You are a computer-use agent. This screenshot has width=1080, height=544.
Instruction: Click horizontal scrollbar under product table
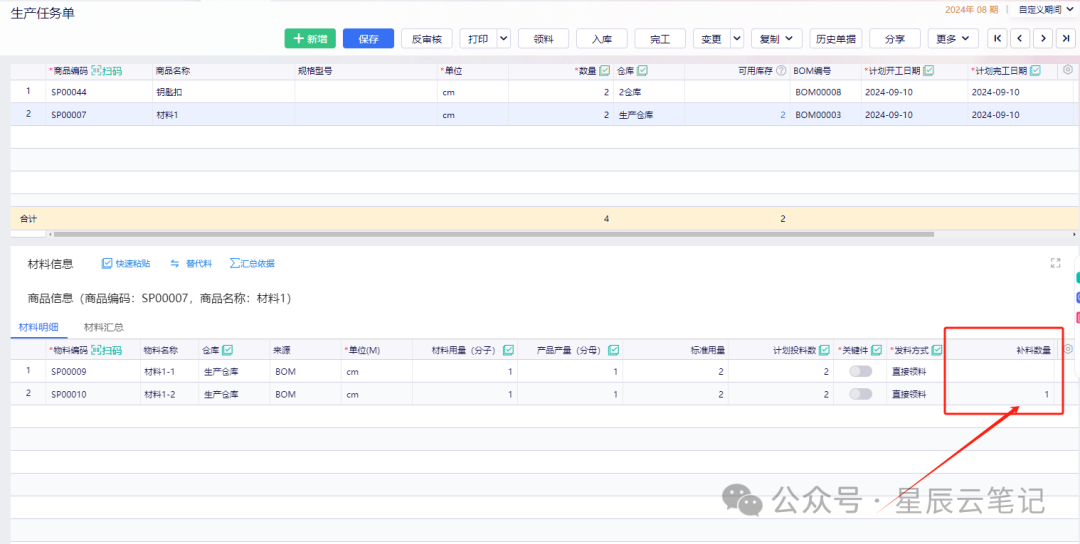[x=493, y=234]
